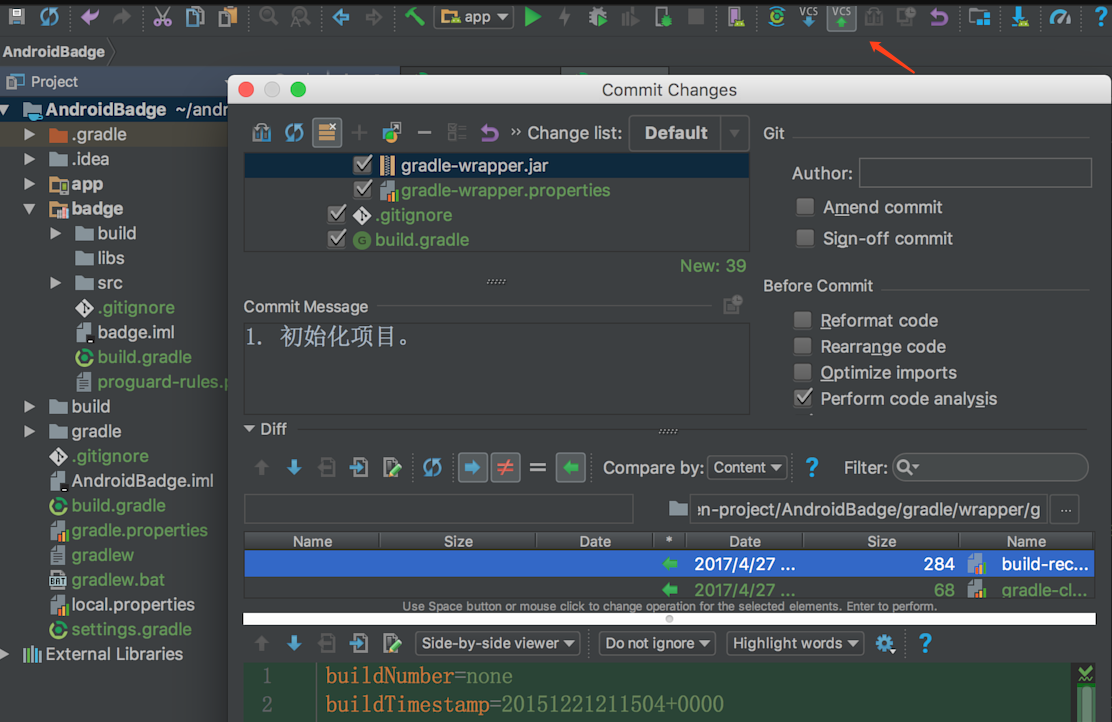This screenshot has width=1112, height=722.
Task: Expand External Libraries node
Action: click(x=6, y=654)
